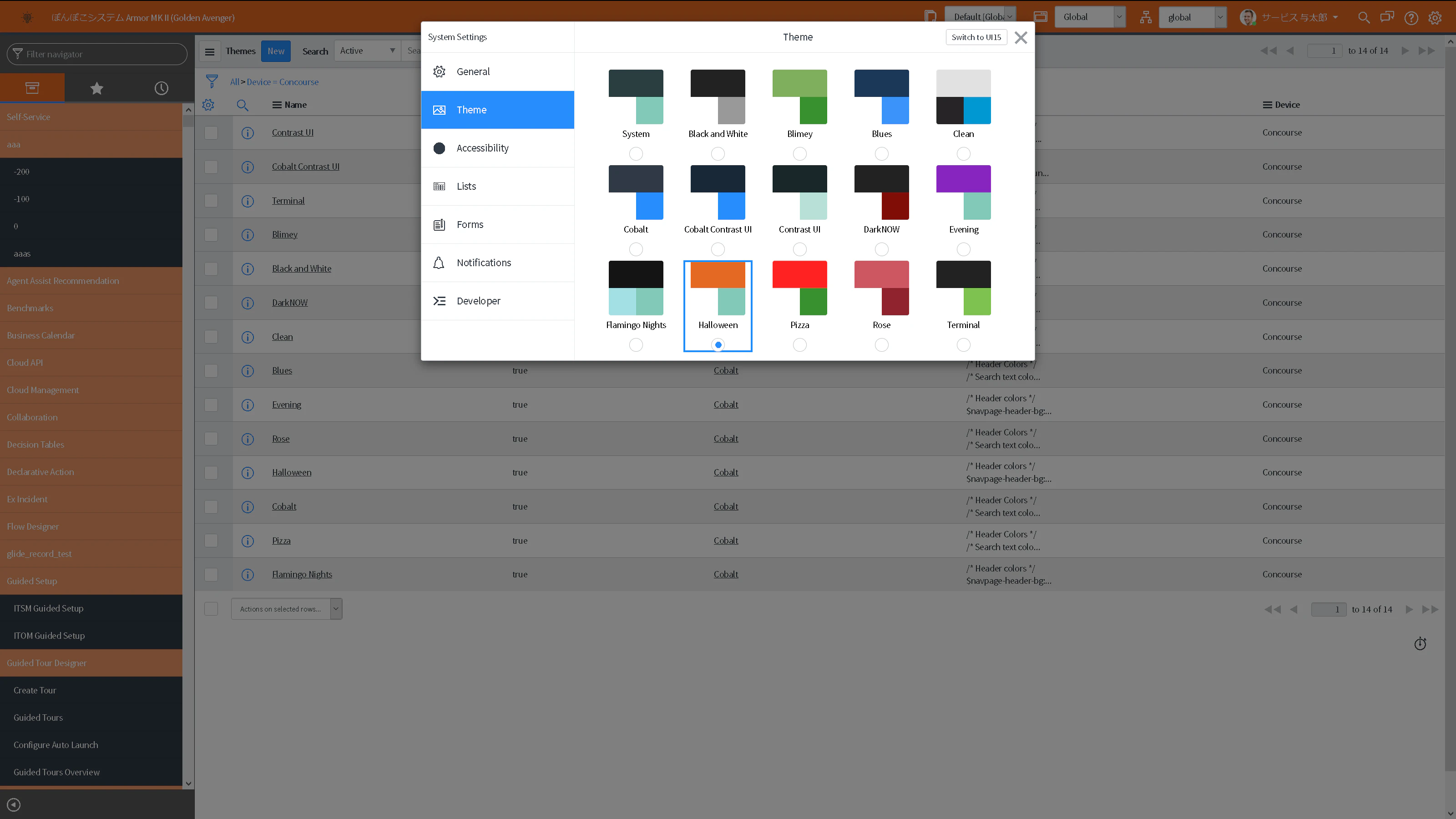Select the Terminal theme radio button

(x=963, y=345)
